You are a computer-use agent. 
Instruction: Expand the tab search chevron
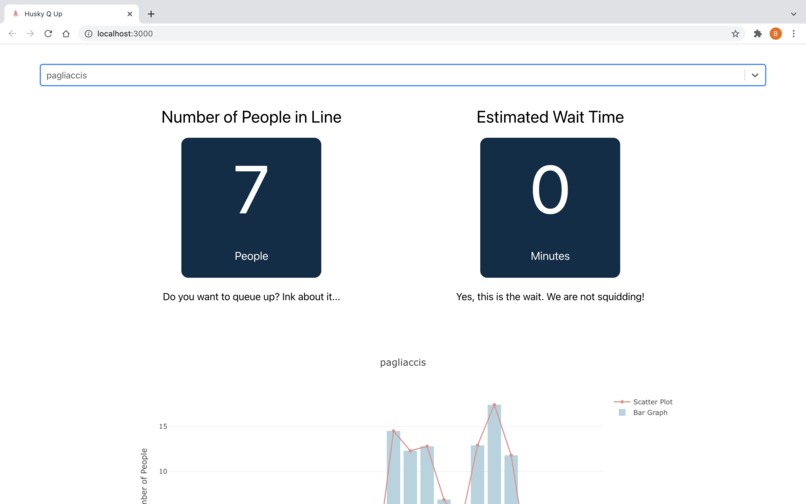coord(793,14)
